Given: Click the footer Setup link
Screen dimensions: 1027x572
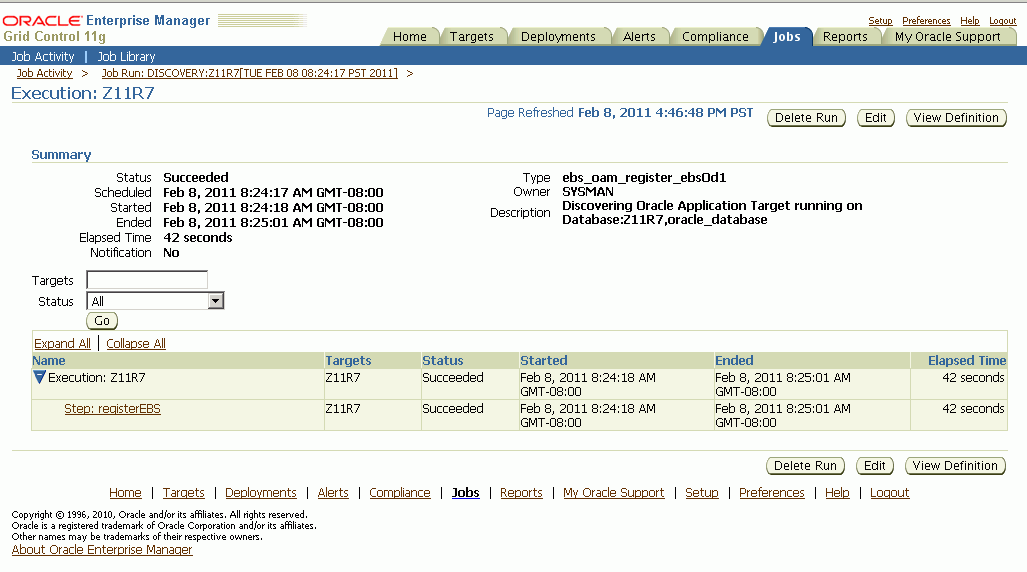Looking at the screenshot, I should [701, 493].
